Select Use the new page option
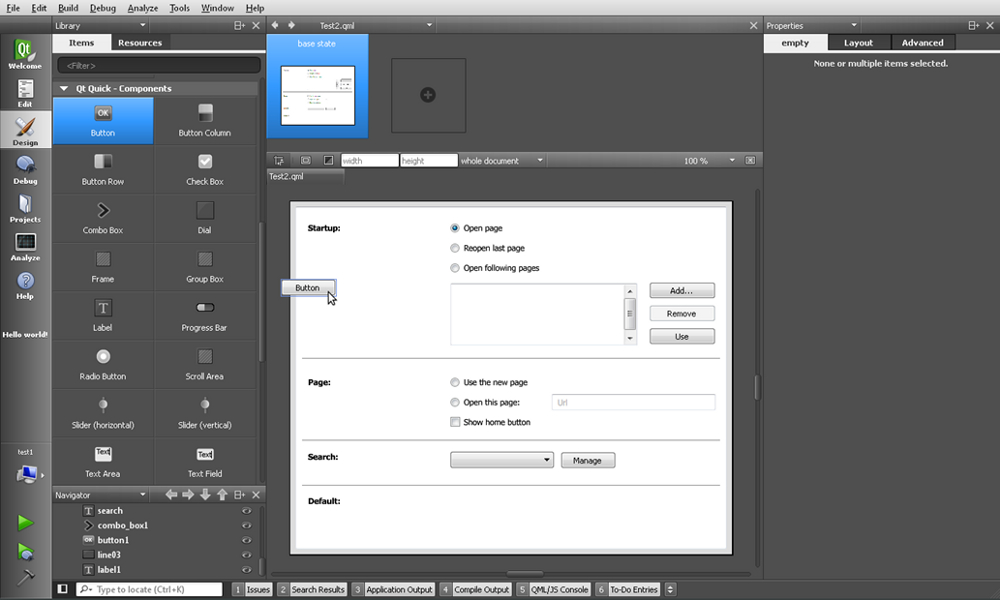1000x600 pixels. (455, 383)
